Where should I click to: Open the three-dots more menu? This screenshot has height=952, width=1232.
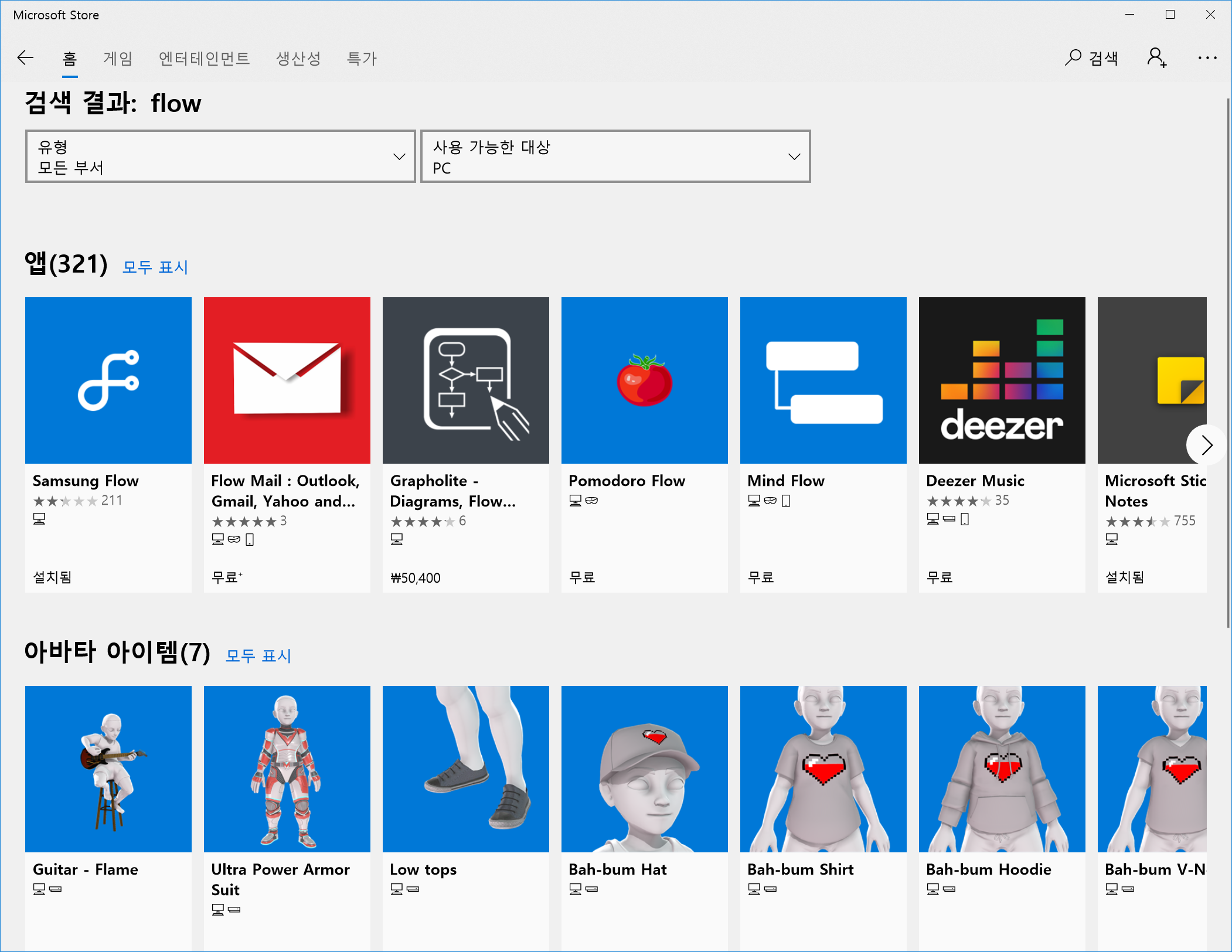[1207, 57]
